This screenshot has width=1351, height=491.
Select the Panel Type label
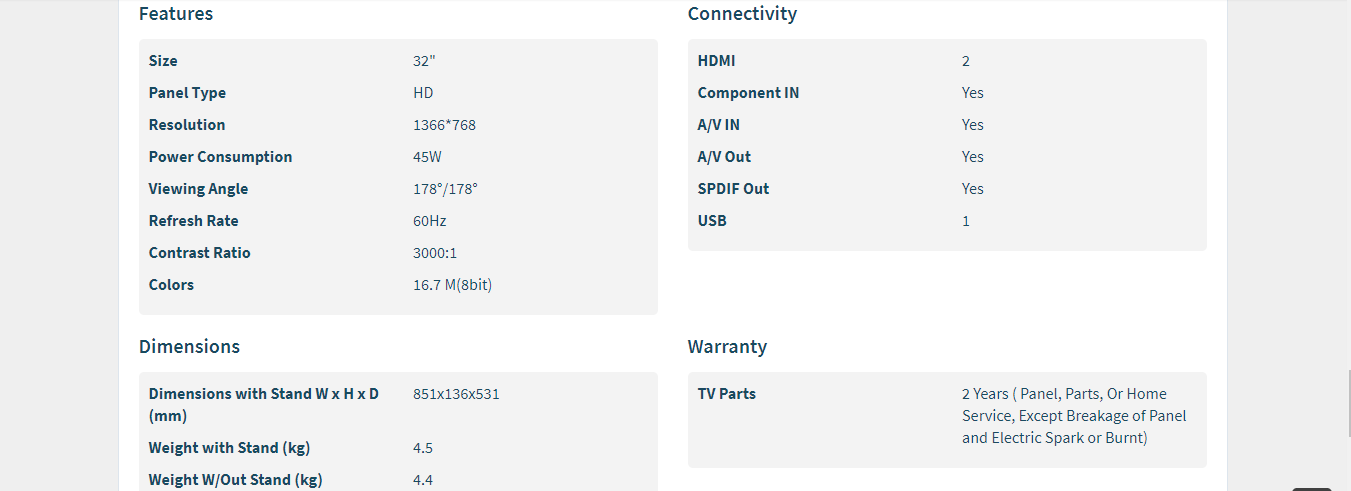pyautogui.click(x=187, y=93)
